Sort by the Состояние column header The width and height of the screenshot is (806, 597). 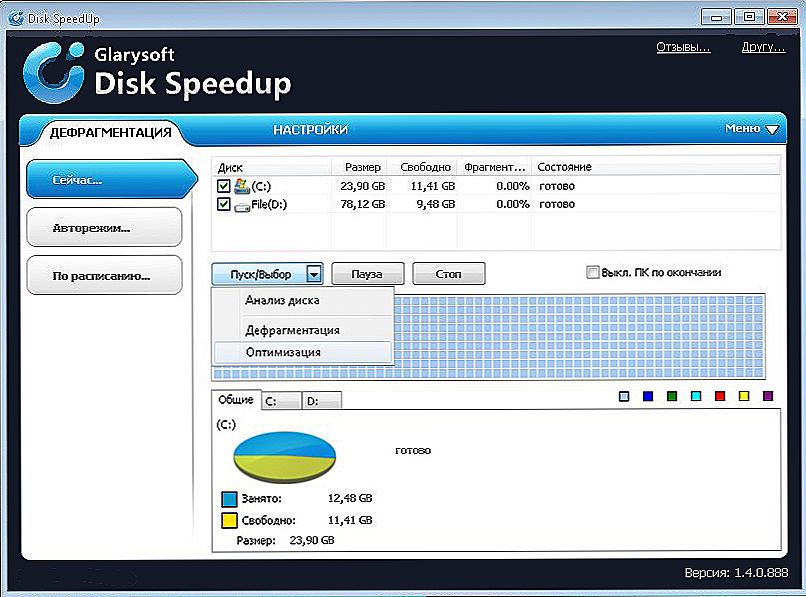656,167
